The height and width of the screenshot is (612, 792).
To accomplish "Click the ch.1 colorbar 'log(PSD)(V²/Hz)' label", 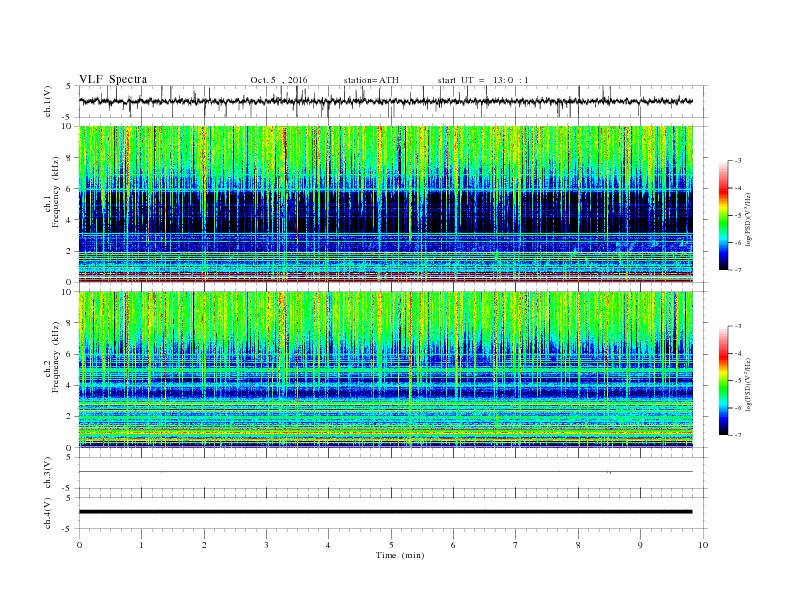I will pyautogui.click(x=748, y=220).
